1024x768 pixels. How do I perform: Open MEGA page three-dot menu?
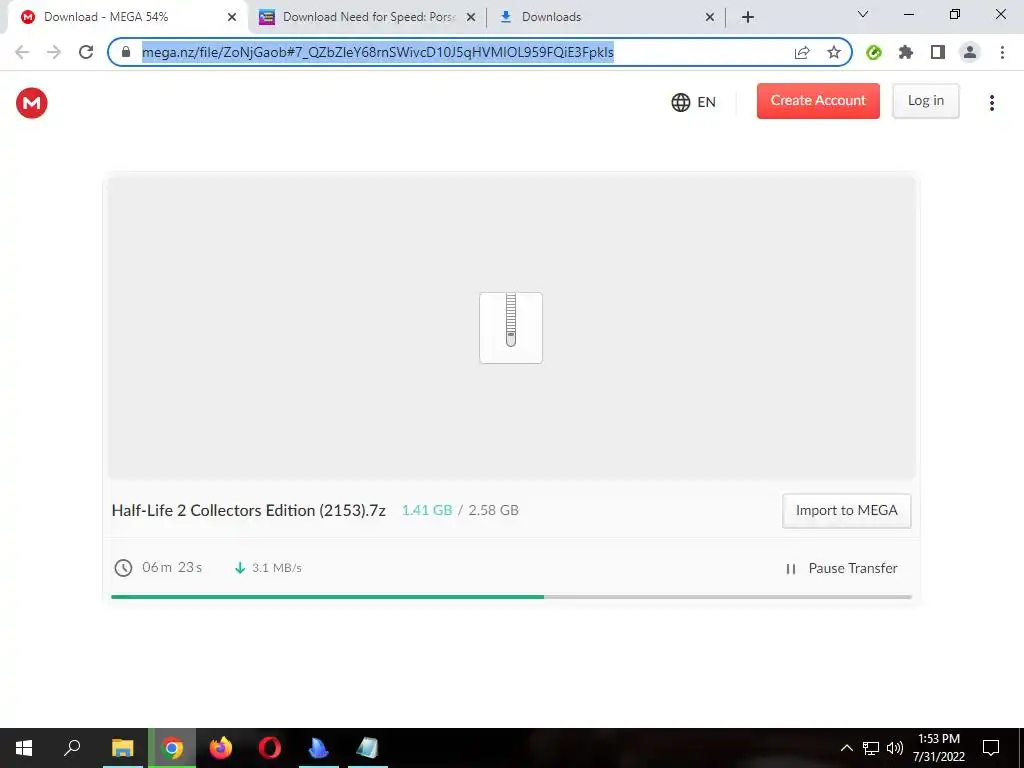(991, 103)
